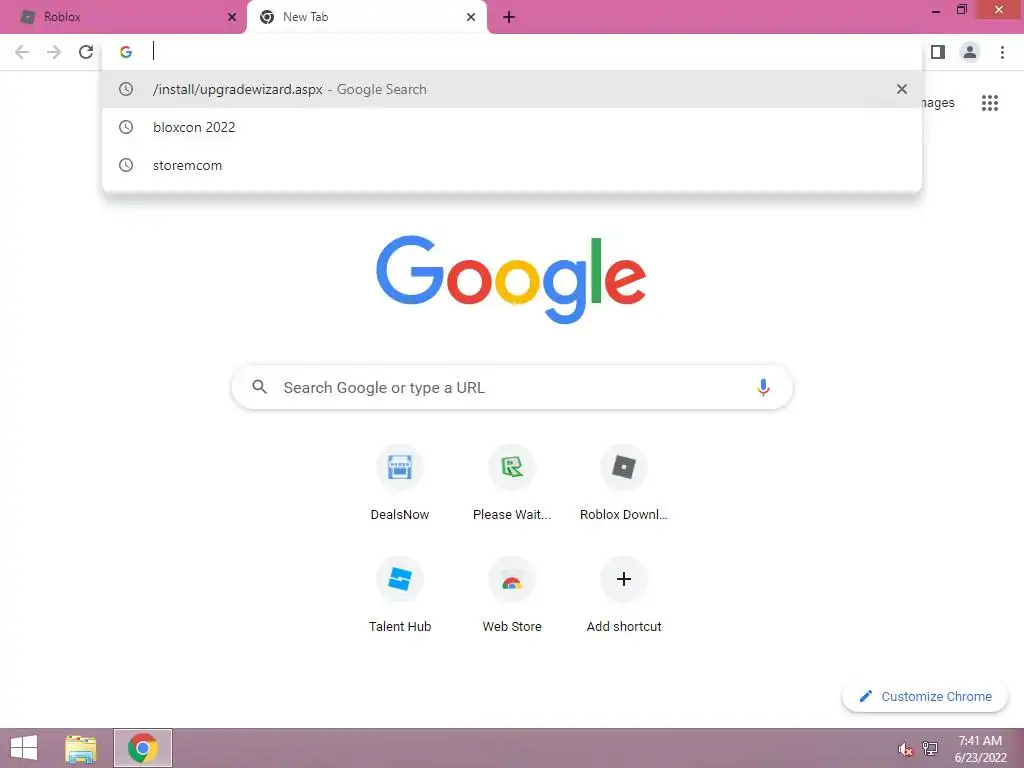The image size is (1024, 768).
Task: Click the Chrome taskbar icon
Action: coord(143,748)
